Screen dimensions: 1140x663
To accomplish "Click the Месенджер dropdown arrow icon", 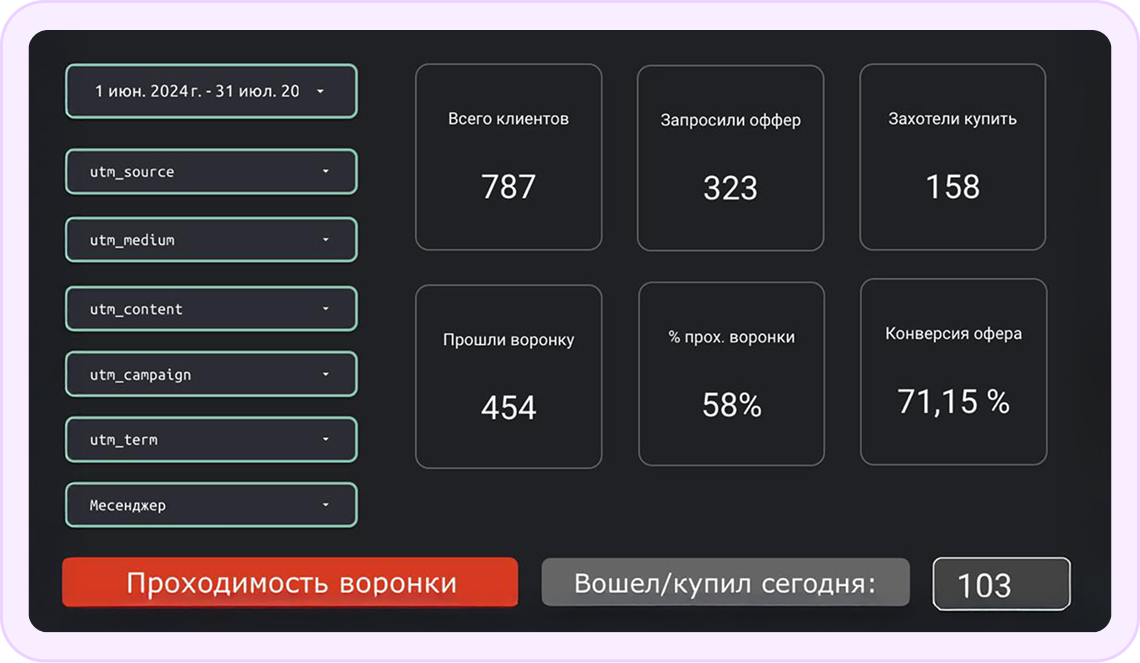I will pos(325,505).
